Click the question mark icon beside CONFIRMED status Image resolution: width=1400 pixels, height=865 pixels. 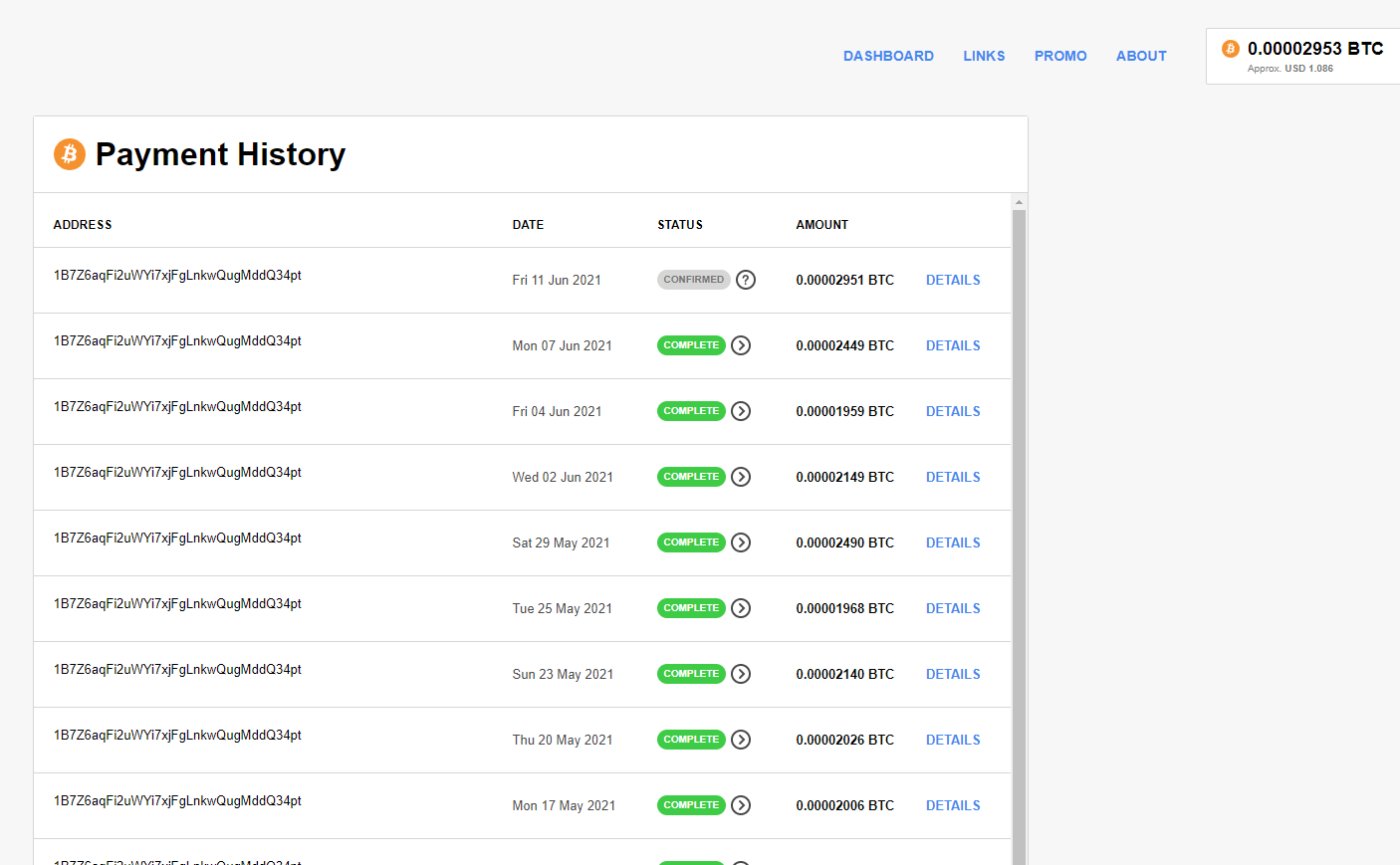[x=746, y=280]
